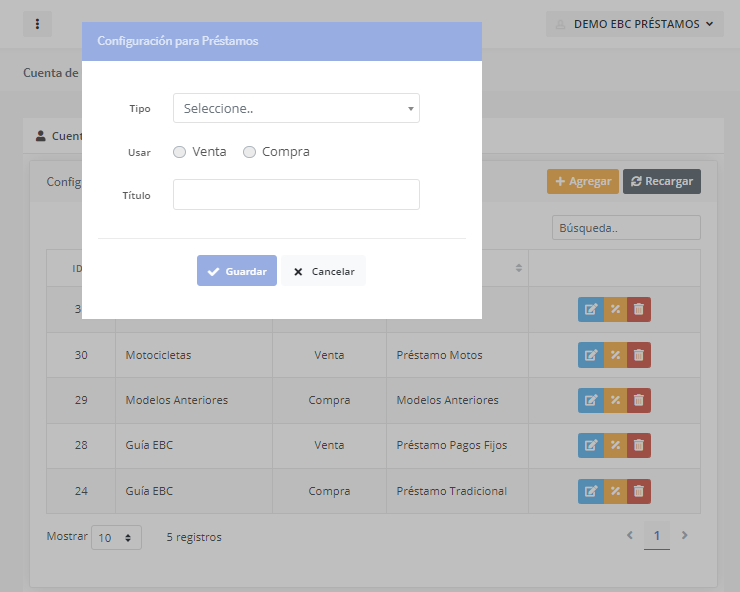Click the Búsqueda search box
740x592 pixels.
click(x=626, y=228)
